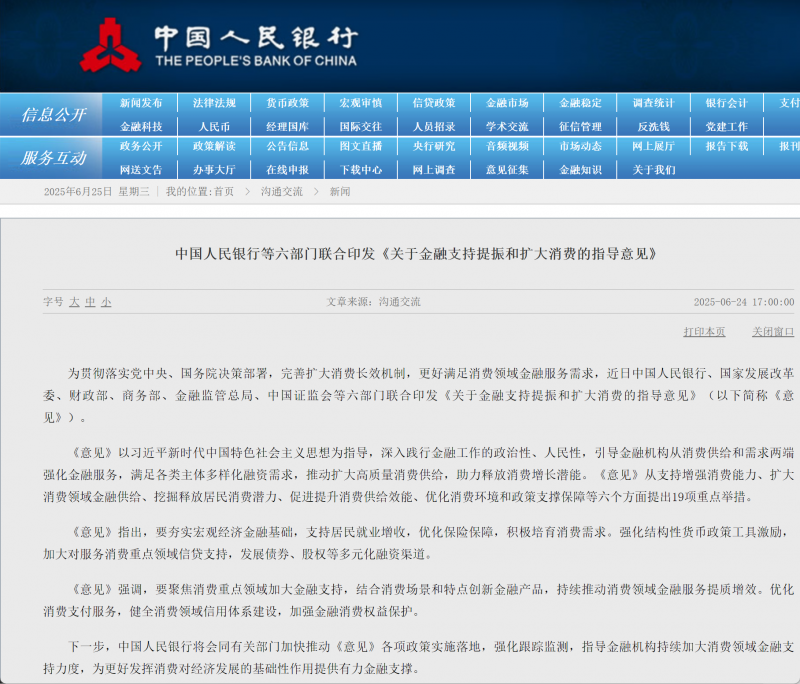This screenshot has height=684, width=800.
Task: Open 在线申报 menu item
Action: click(288, 170)
